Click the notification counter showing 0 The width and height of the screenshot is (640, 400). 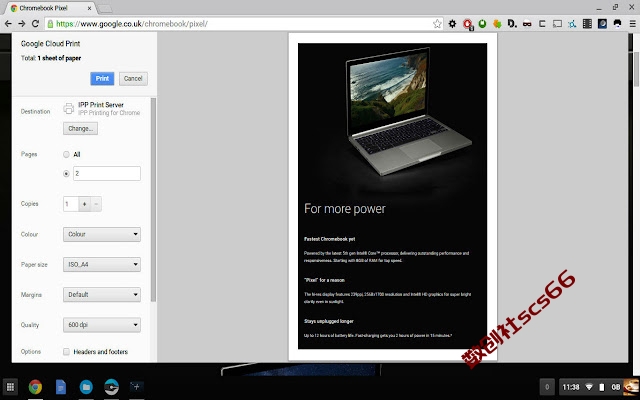click(x=547, y=387)
